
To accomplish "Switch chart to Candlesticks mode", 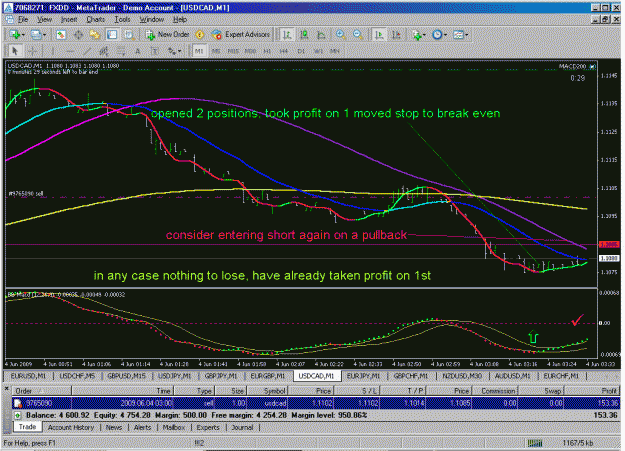I will click(x=304, y=35).
